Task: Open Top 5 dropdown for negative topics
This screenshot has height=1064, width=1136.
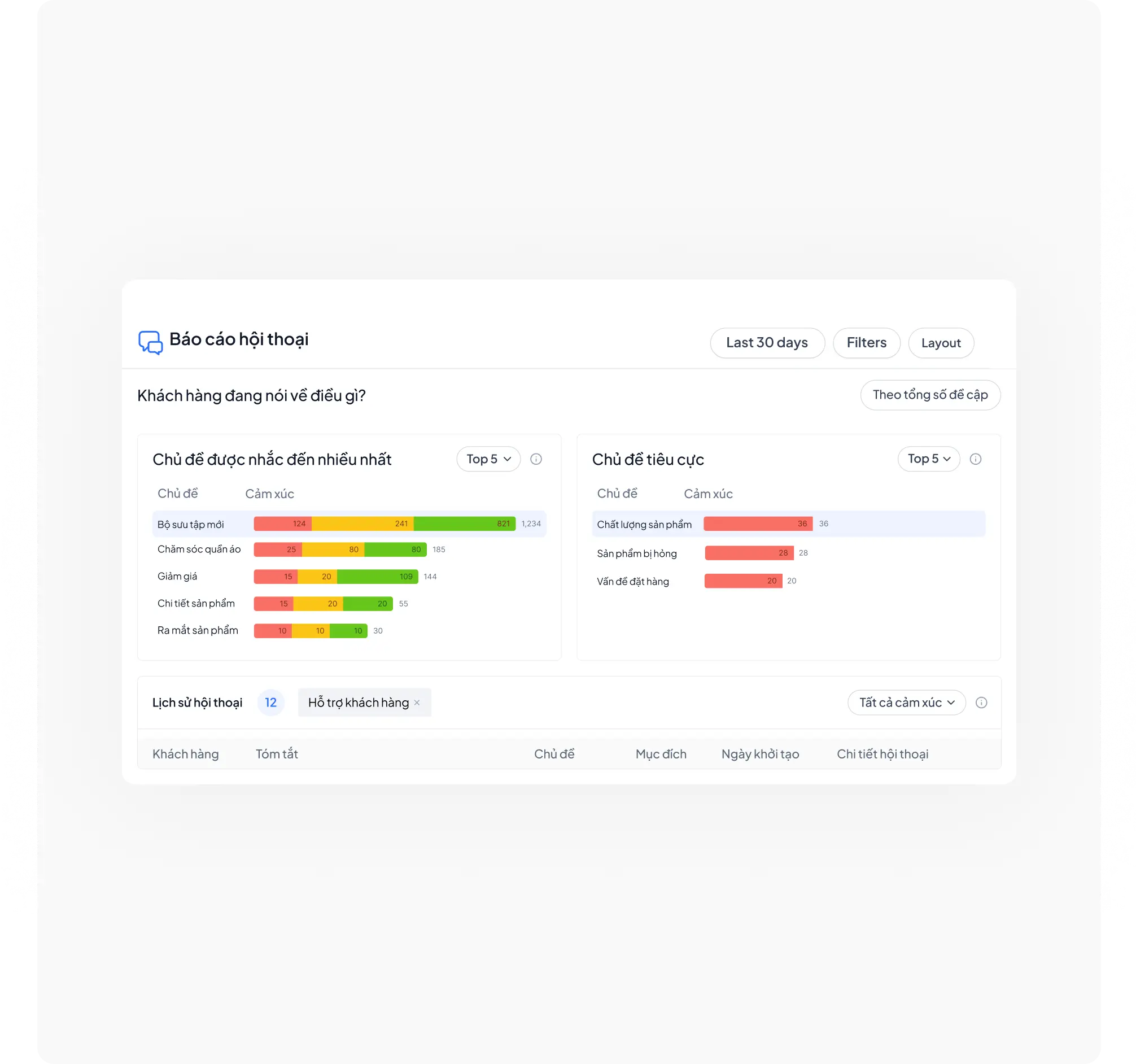Action: pos(928,459)
